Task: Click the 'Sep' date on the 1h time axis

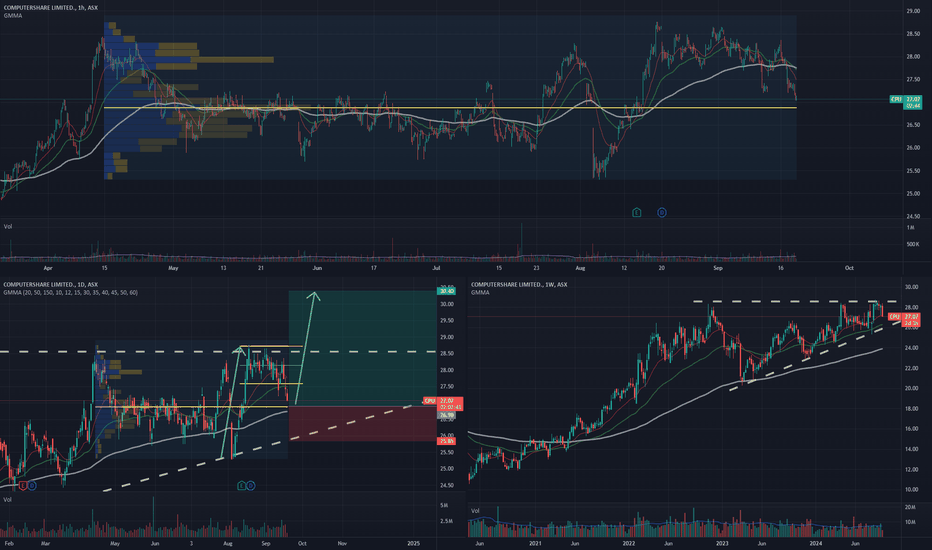Action: click(x=718, y=268)
